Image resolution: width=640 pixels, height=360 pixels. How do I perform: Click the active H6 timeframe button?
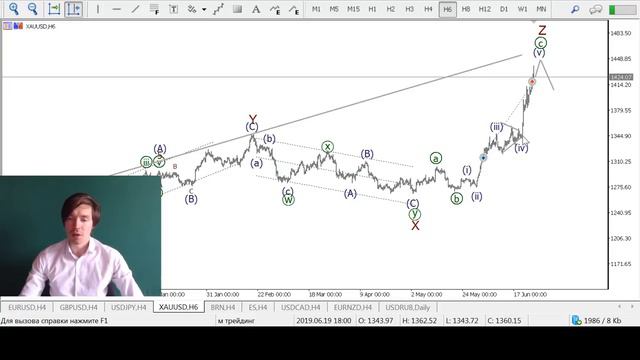447,9
